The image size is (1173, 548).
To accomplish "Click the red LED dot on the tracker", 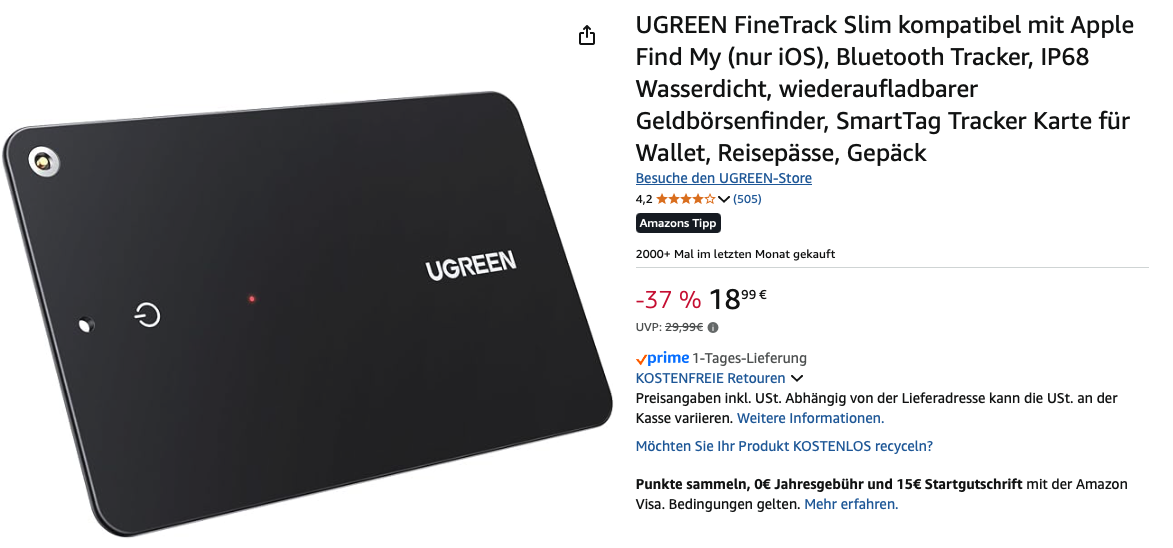I will click(251, 299).
